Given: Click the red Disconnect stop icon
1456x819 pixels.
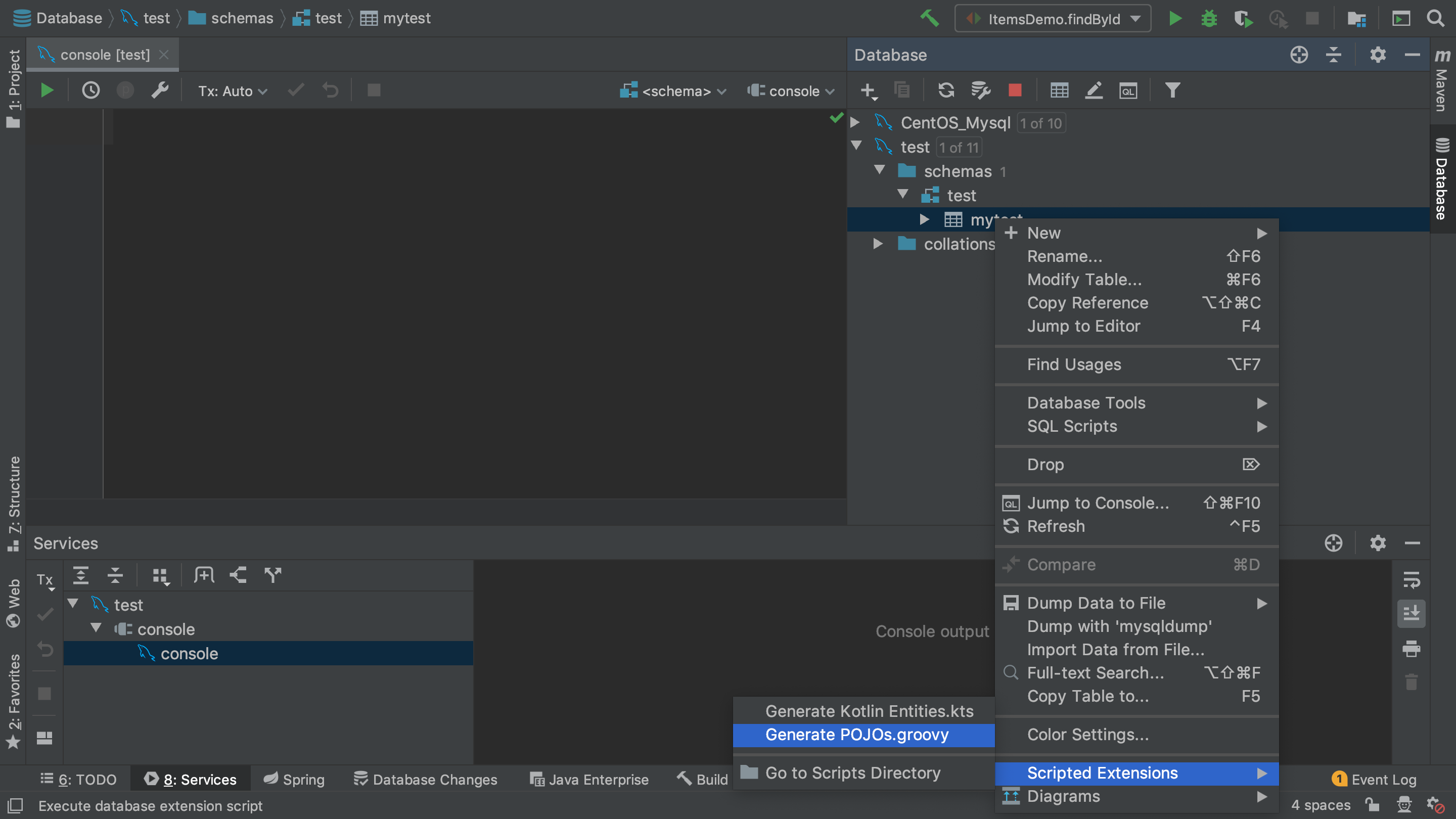Looking at the screenshot, I should 1015,90.
